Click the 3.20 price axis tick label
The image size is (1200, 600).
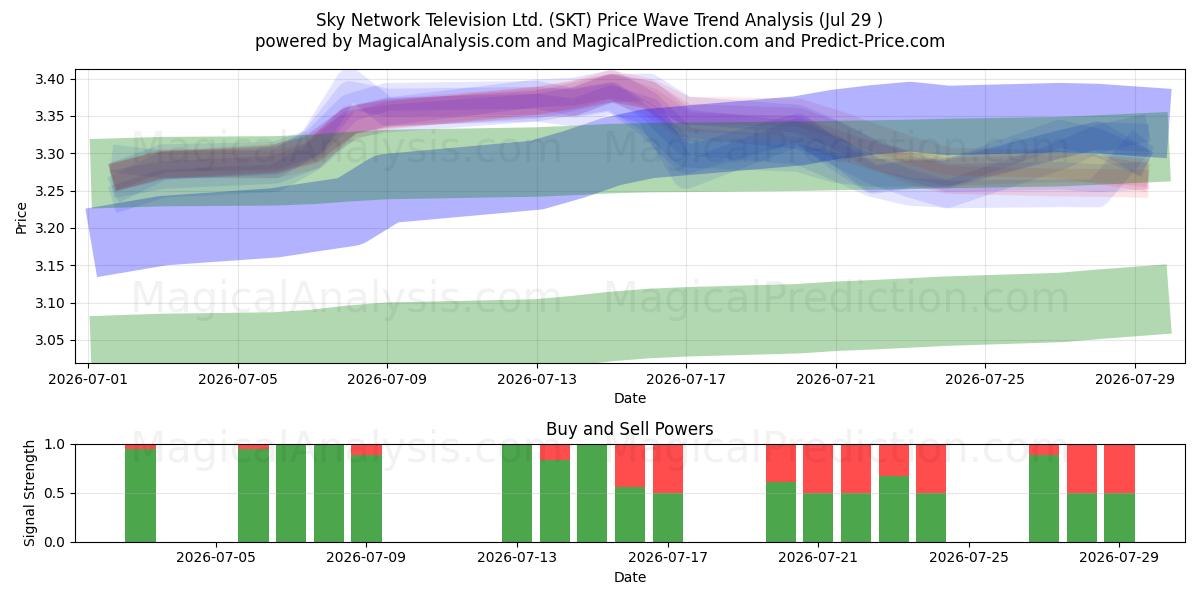click(x=50, y=229)
